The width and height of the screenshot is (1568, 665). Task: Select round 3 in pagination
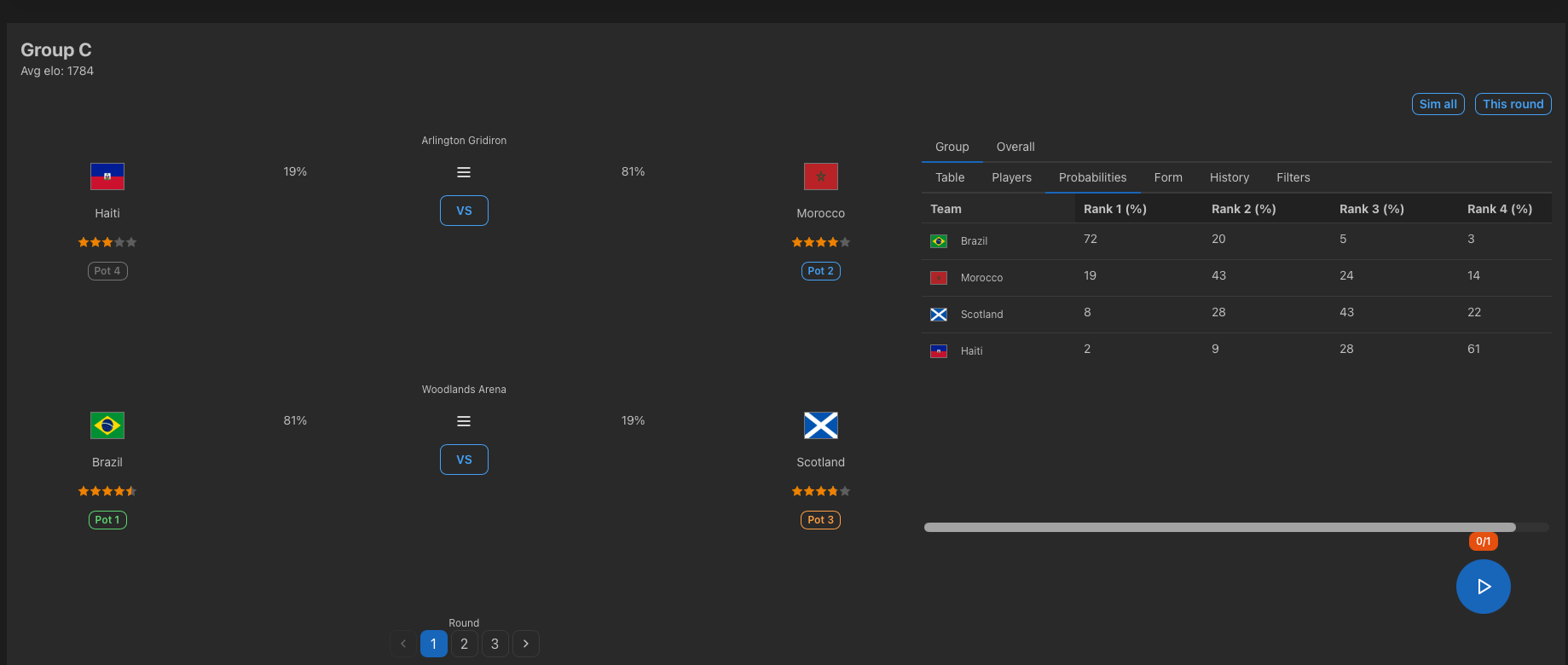tap(495, 644)
